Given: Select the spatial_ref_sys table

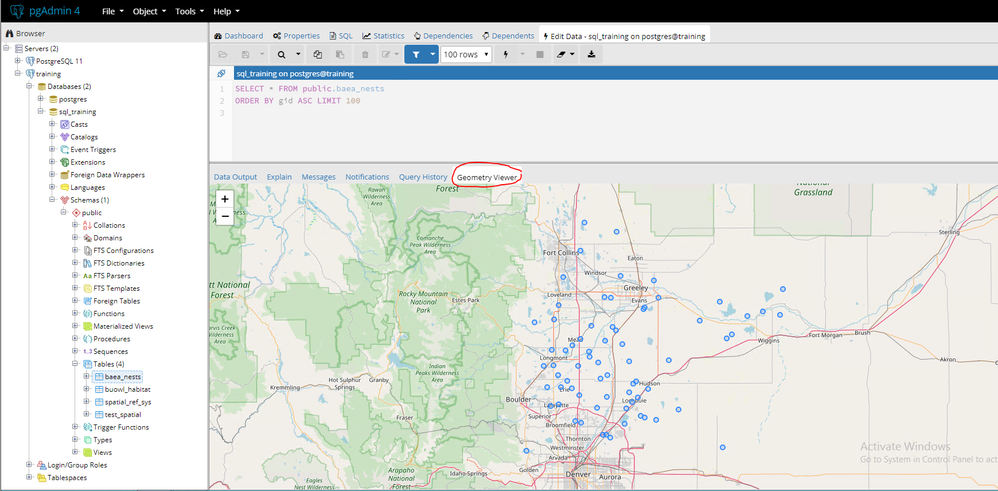Looking at the screenshot, I should pyautogui.click(x=128, y=402).
